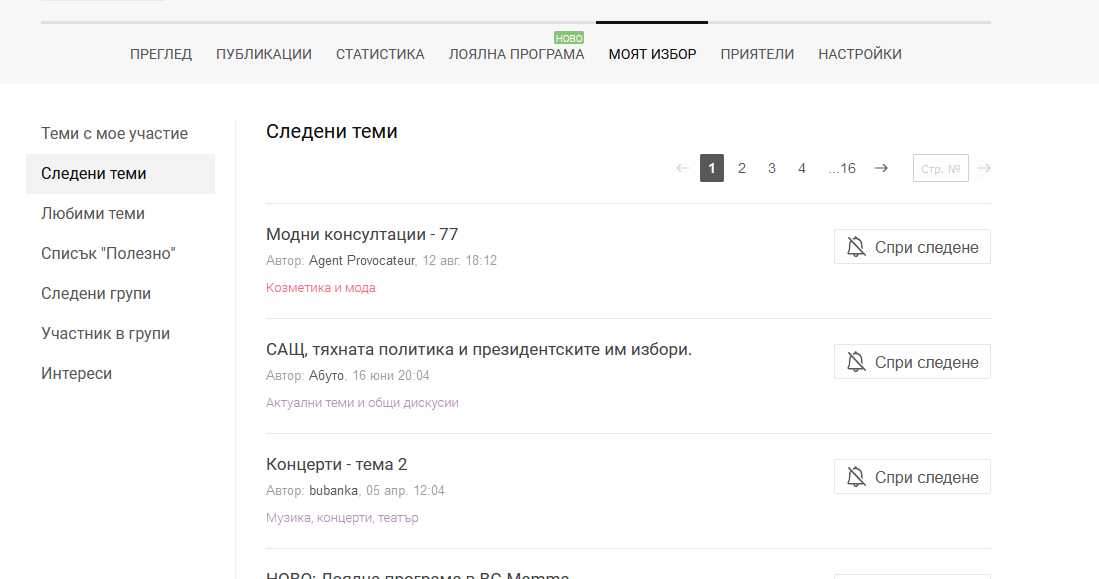Open the ЛОЯЛНА ПРОГРАМА tab
The width and height of the screenshot is (1099, 579).
pos(516,54)
